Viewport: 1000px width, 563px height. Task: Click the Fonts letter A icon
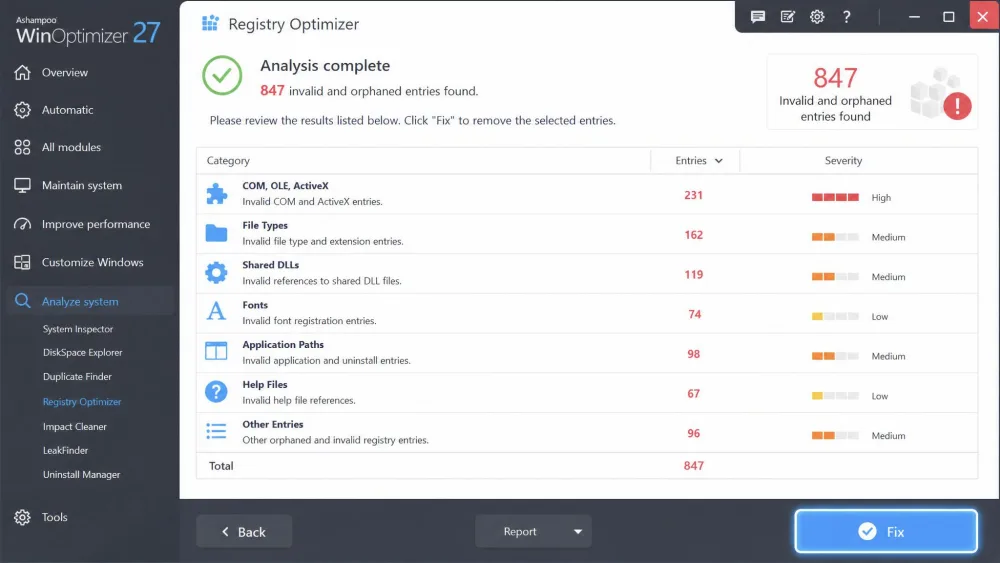coord(216,312)
